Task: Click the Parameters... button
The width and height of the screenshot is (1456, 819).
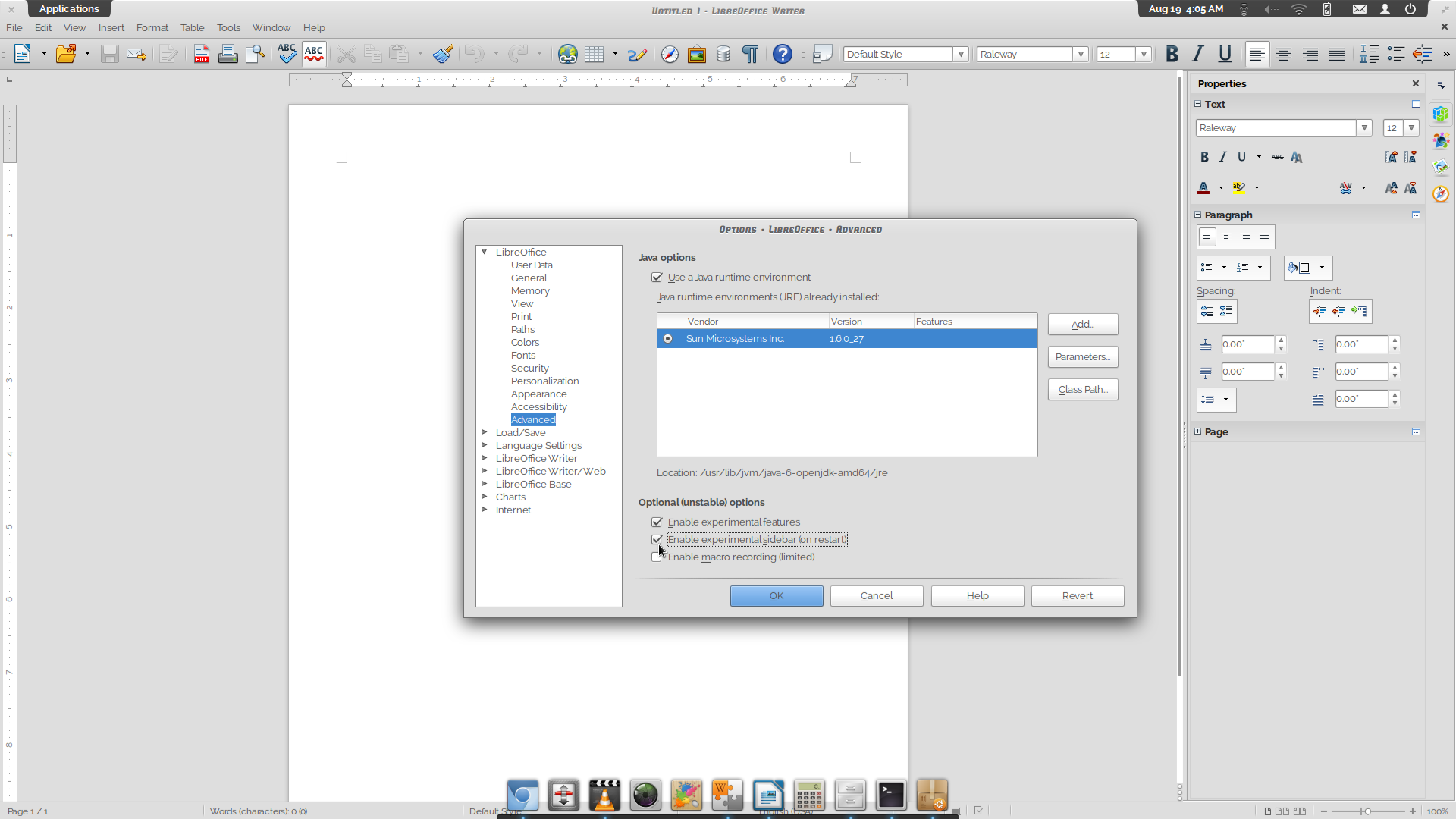Action: click(1083, 357)
